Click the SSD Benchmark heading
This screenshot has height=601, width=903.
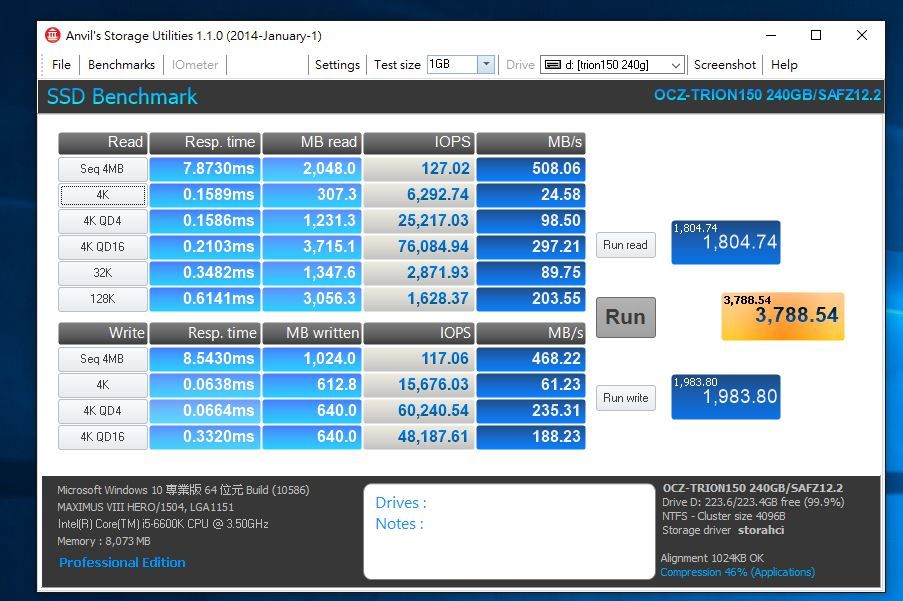tap(122, 97)
